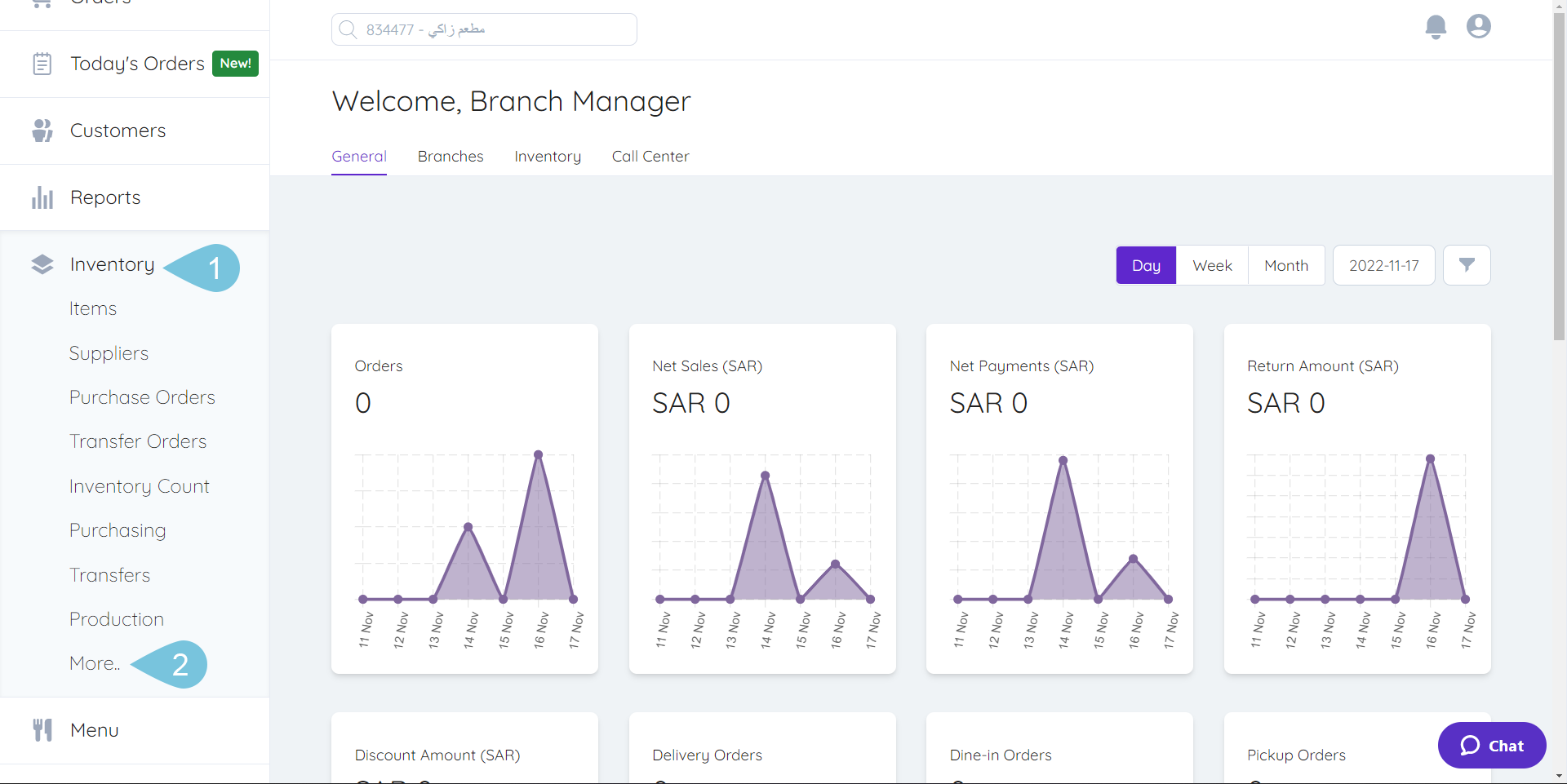Image resolution: width=1567 pixels, height=784 pixels.
Task: Open the Call Center tab
Action: click(650, 156)
